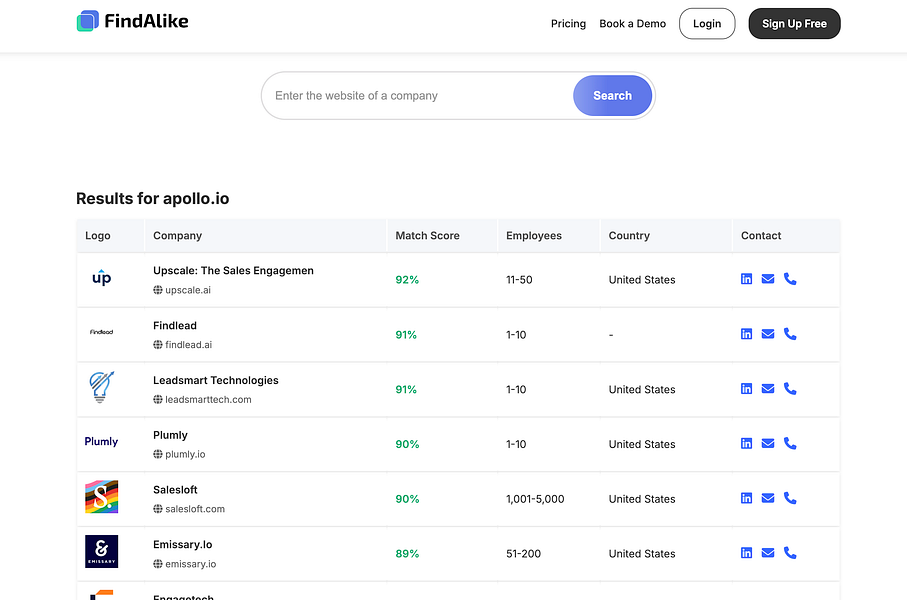Click the Match Score column header
Screen dimensions: 907x600
click(x=427, y=236)
